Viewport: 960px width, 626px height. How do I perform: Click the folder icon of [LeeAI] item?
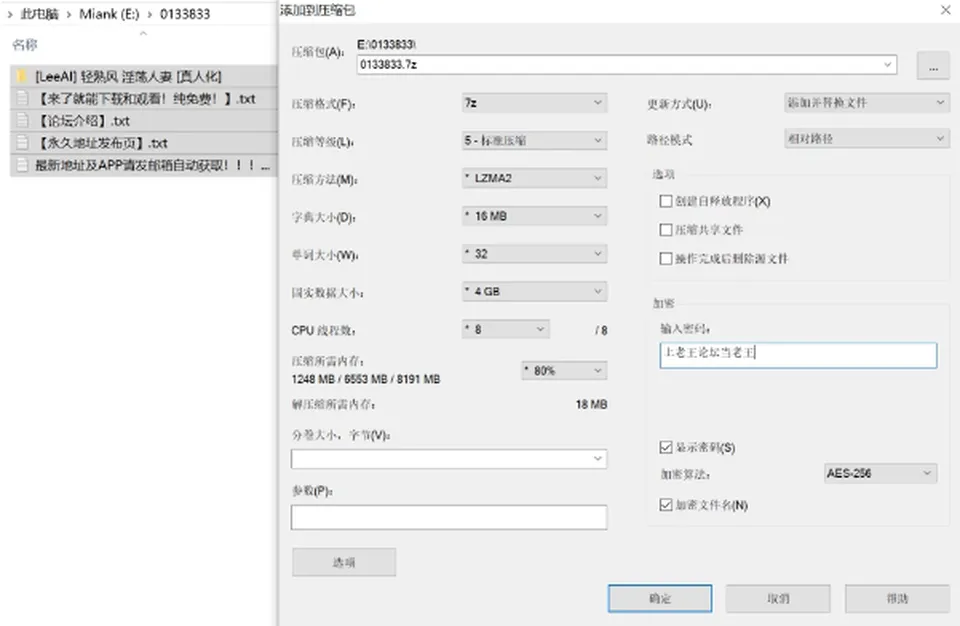click(22, 77)
